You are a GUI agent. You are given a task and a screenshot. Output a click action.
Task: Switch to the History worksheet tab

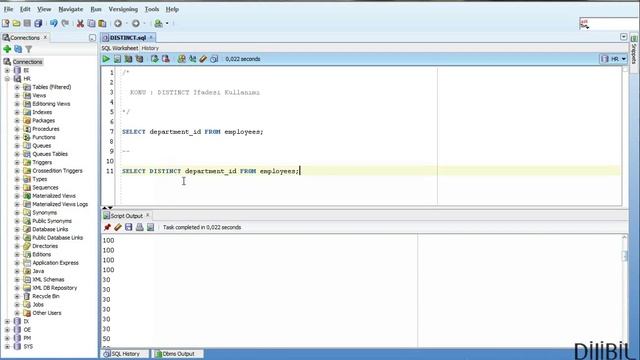point(150,48)
